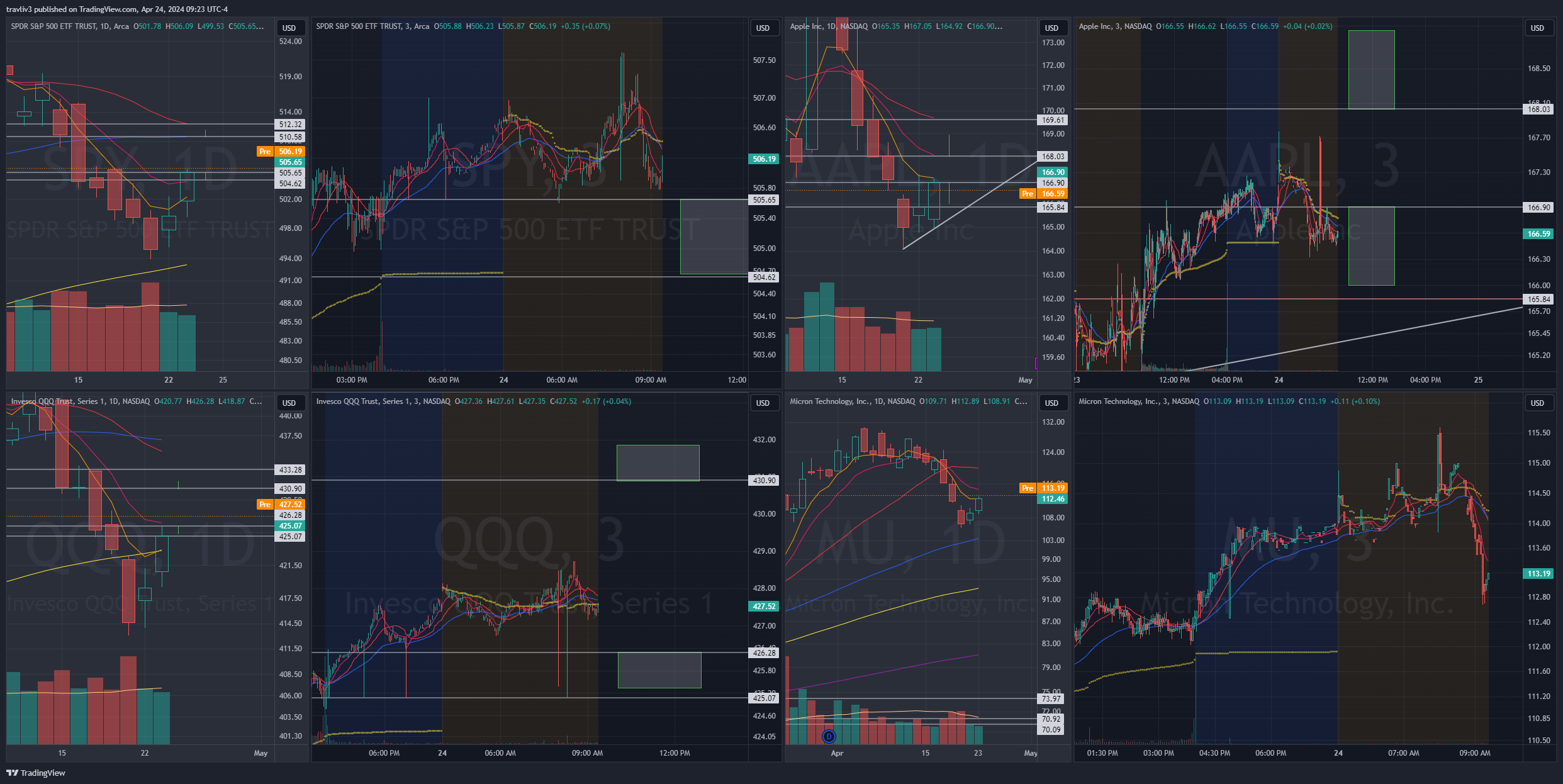Click the 430.90 line label on QQQ 3-minute chart

[x=764, y=481]
